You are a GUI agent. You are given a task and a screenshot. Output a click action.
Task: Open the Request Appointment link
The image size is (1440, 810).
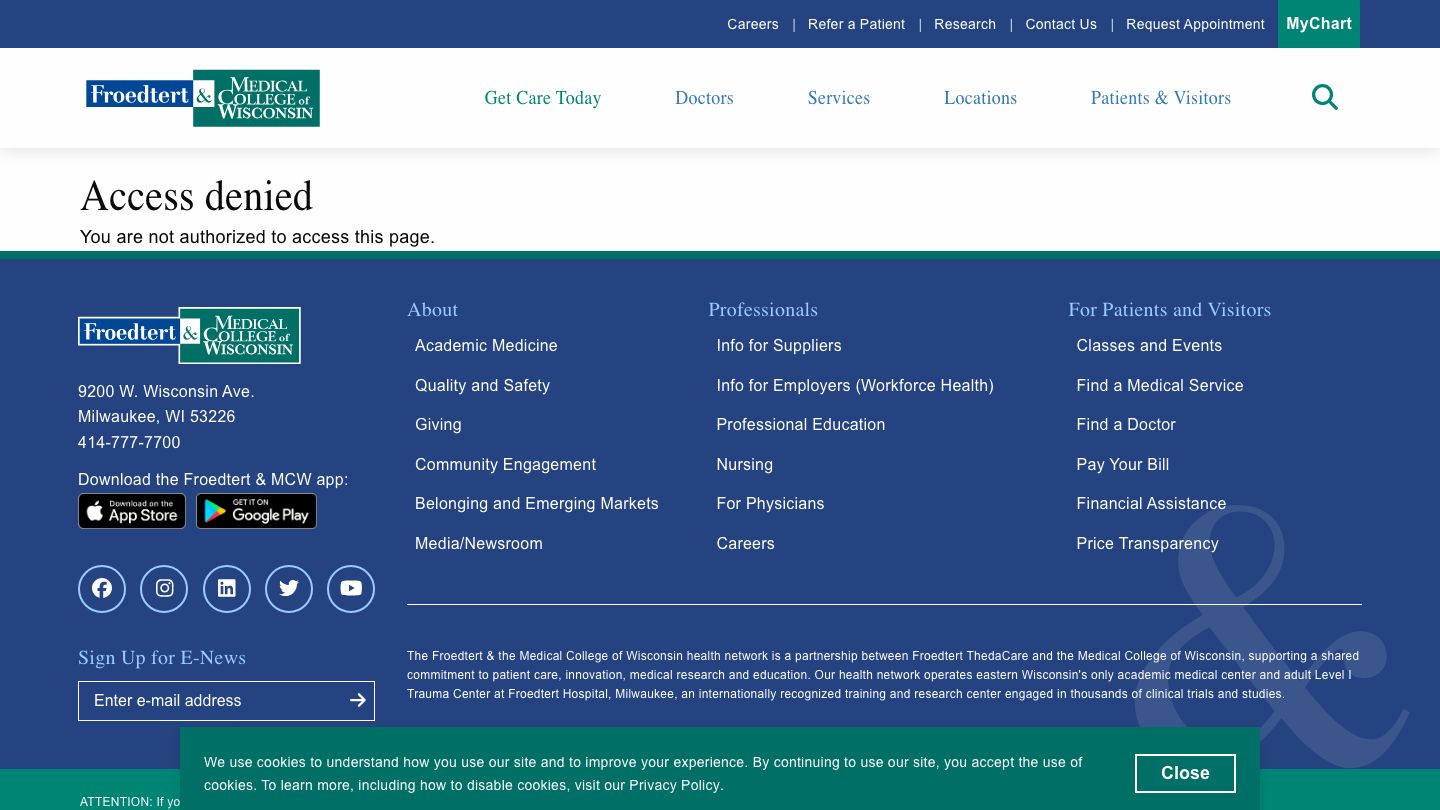click(x=1195, y=24)
